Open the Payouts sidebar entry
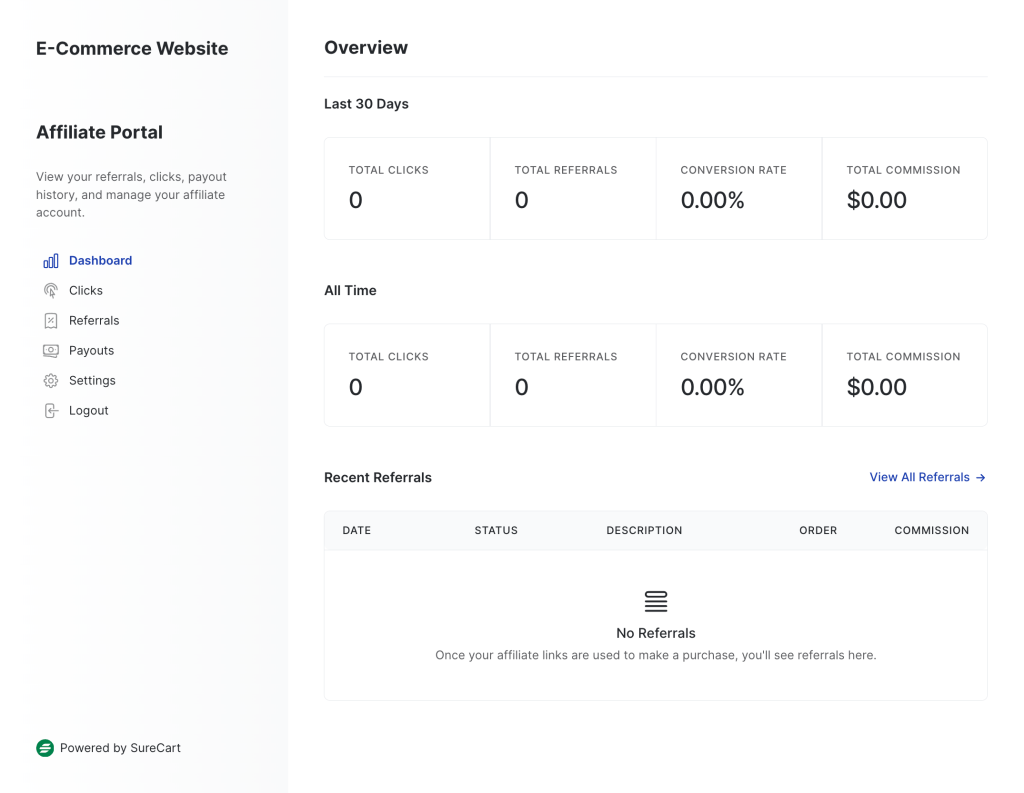 91,350
